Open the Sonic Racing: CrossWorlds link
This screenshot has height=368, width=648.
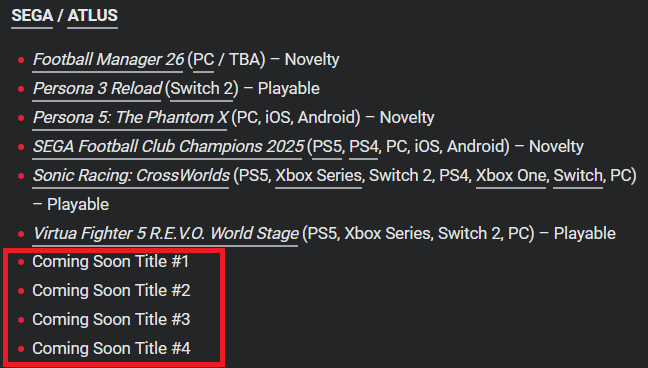[x=131, y=175]
